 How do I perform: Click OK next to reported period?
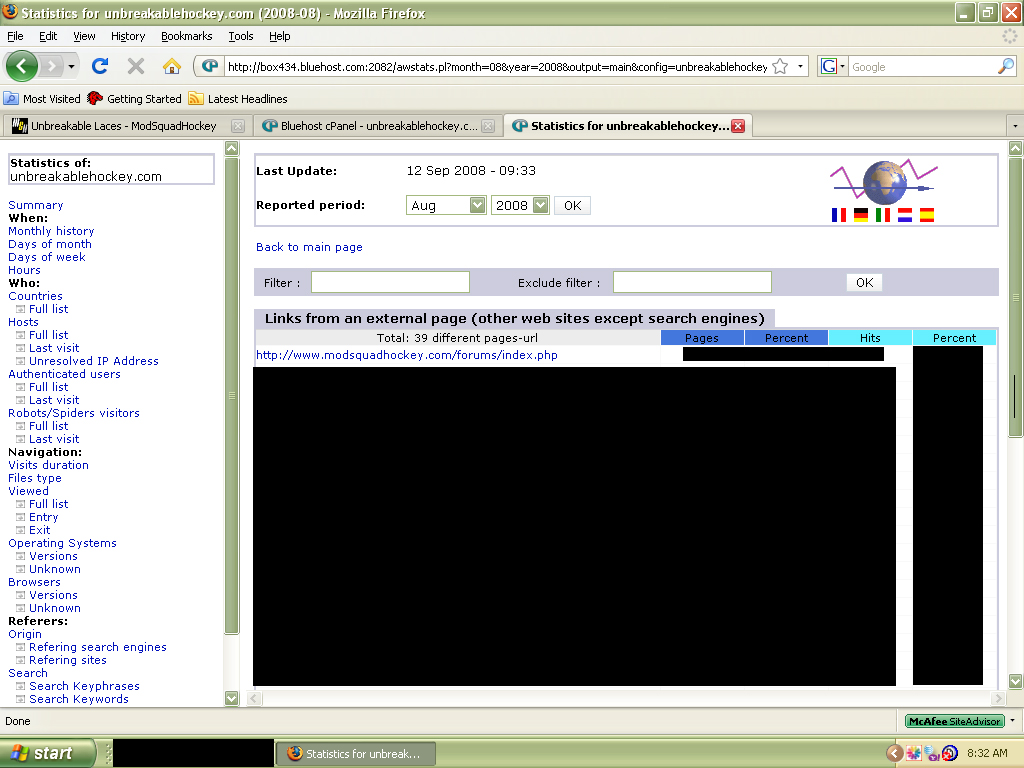(573, 205)
